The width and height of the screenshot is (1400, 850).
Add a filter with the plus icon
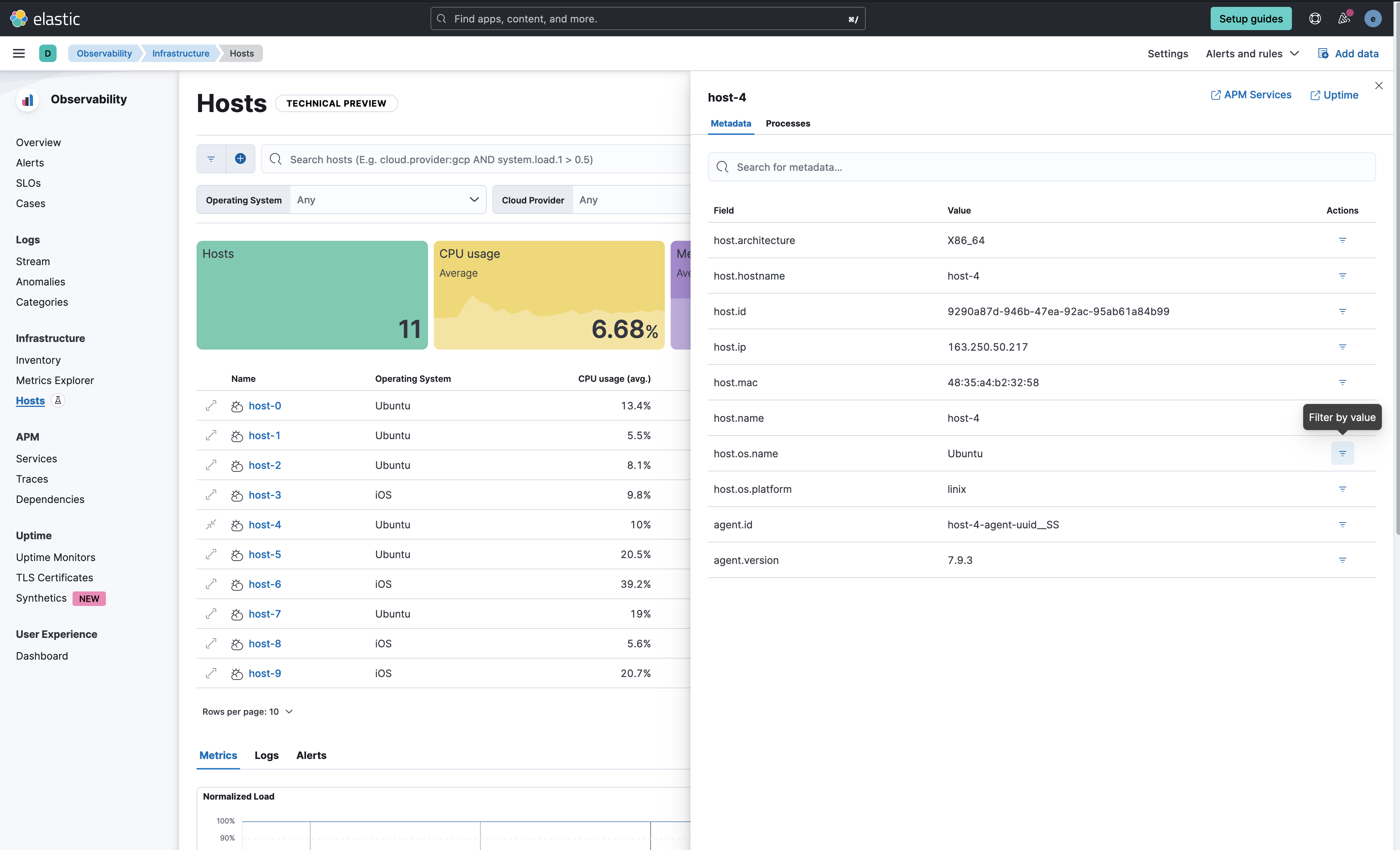tap(240, 159)
